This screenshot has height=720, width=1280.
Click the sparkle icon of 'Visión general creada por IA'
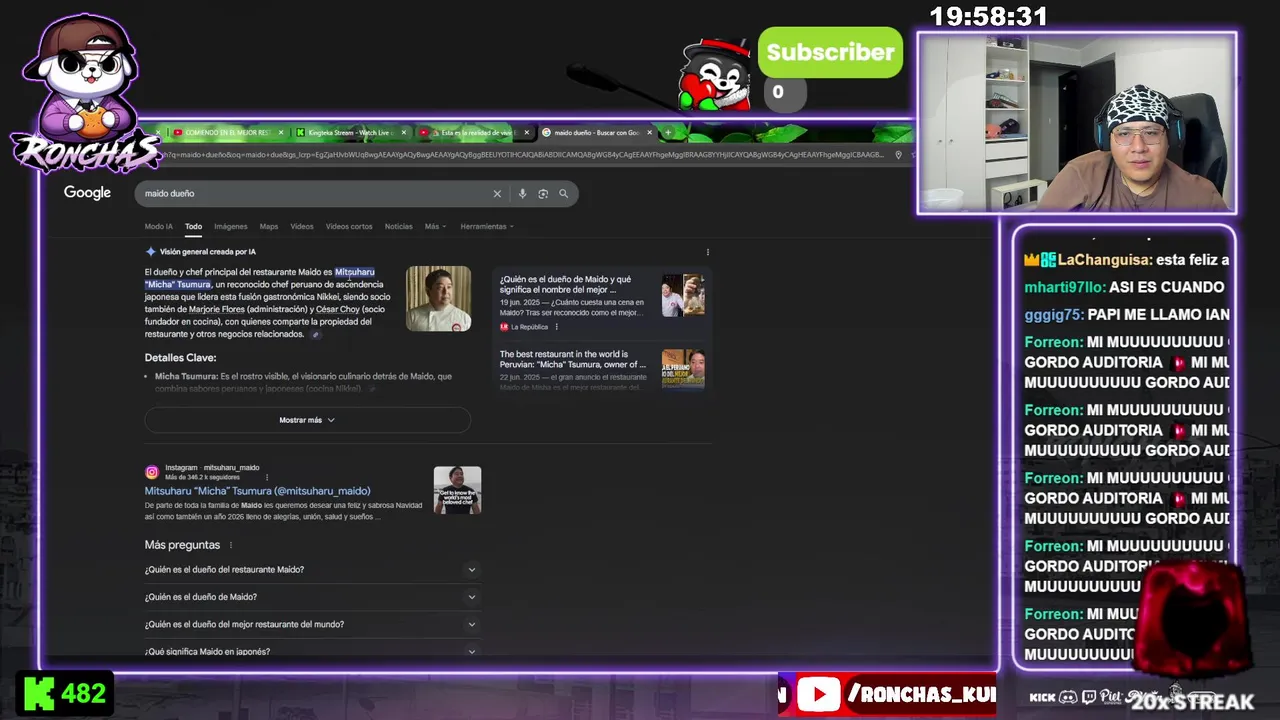pyautogui.click(x=151, y=252)
